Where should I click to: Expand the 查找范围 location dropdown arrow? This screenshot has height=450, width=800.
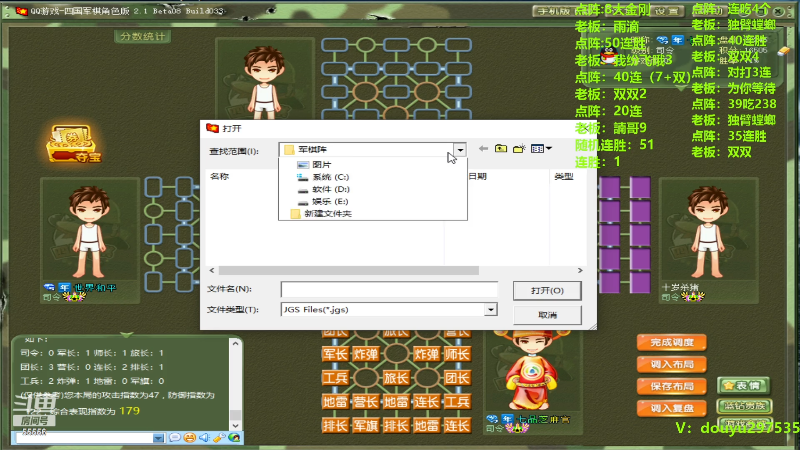tap(460, 149)
